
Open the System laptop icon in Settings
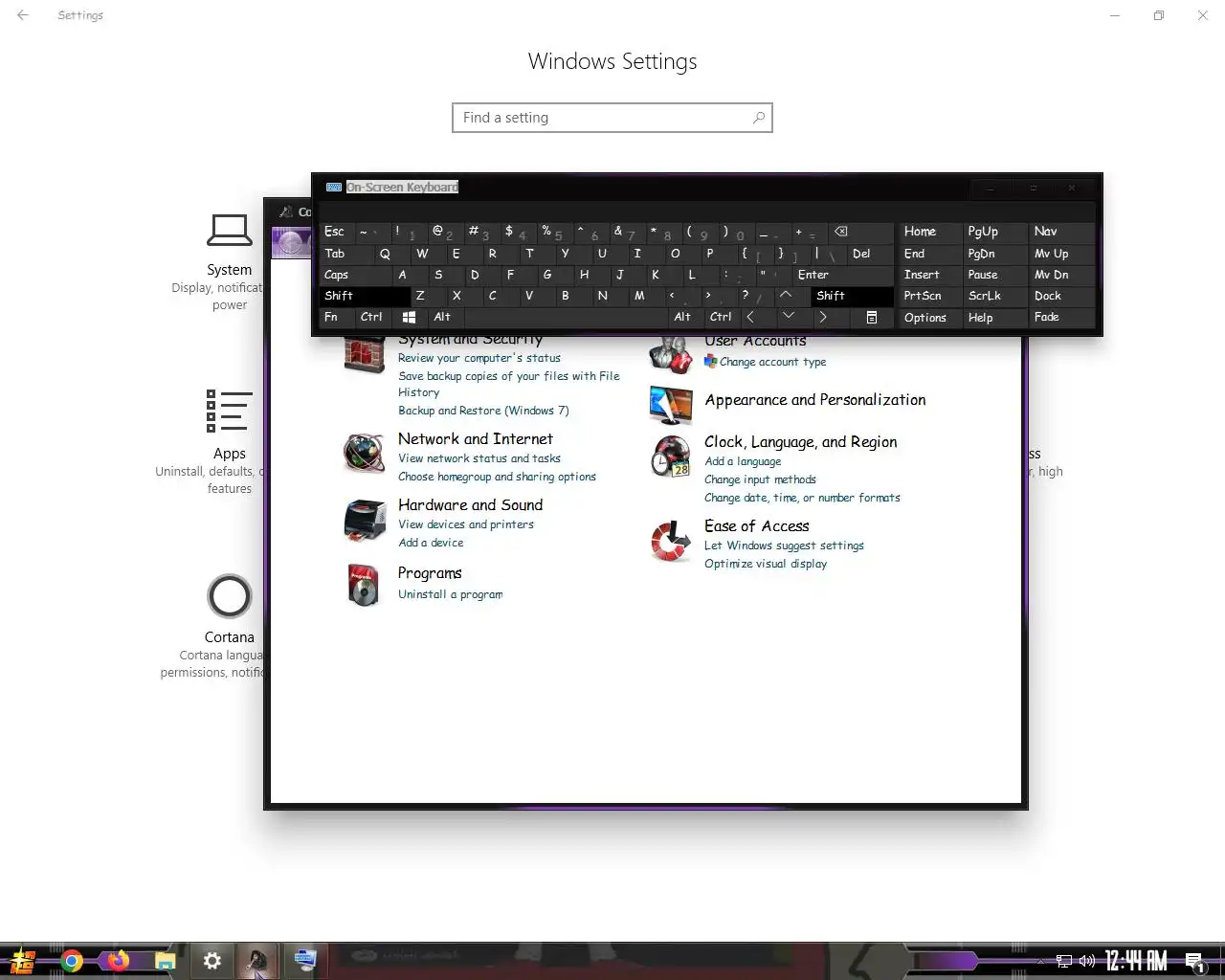pos(230,231)
